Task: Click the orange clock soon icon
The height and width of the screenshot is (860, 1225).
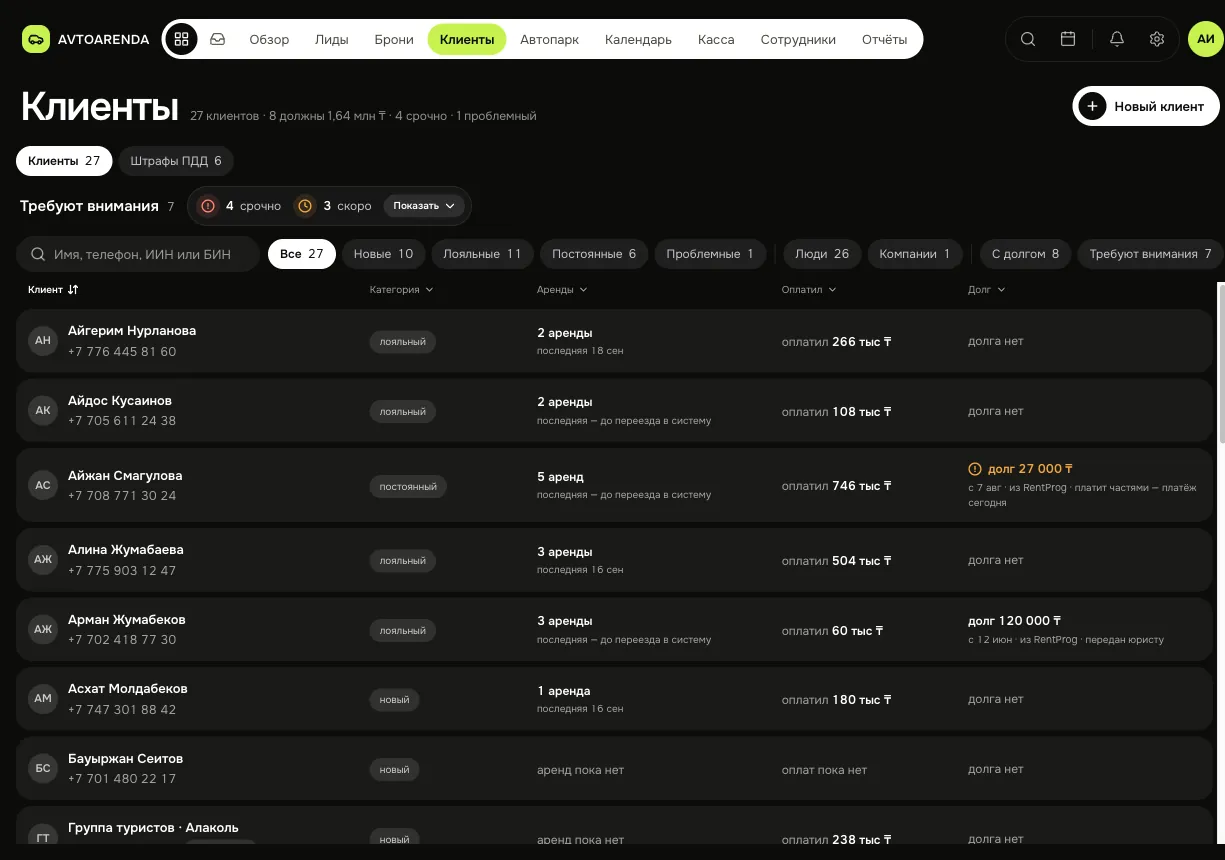Action: click(x=305, y=206)
